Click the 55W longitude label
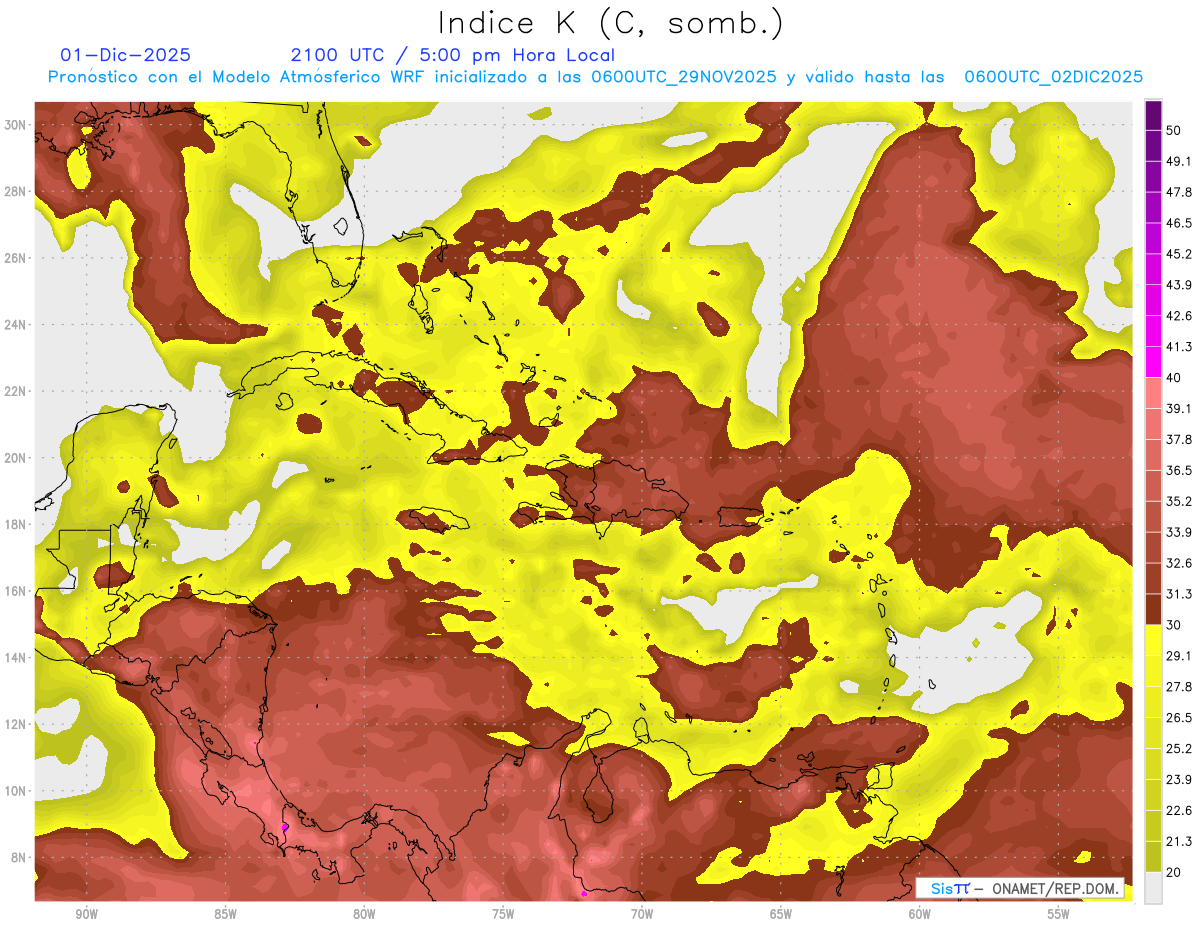1200x927 pixels. pos(1059,914)
